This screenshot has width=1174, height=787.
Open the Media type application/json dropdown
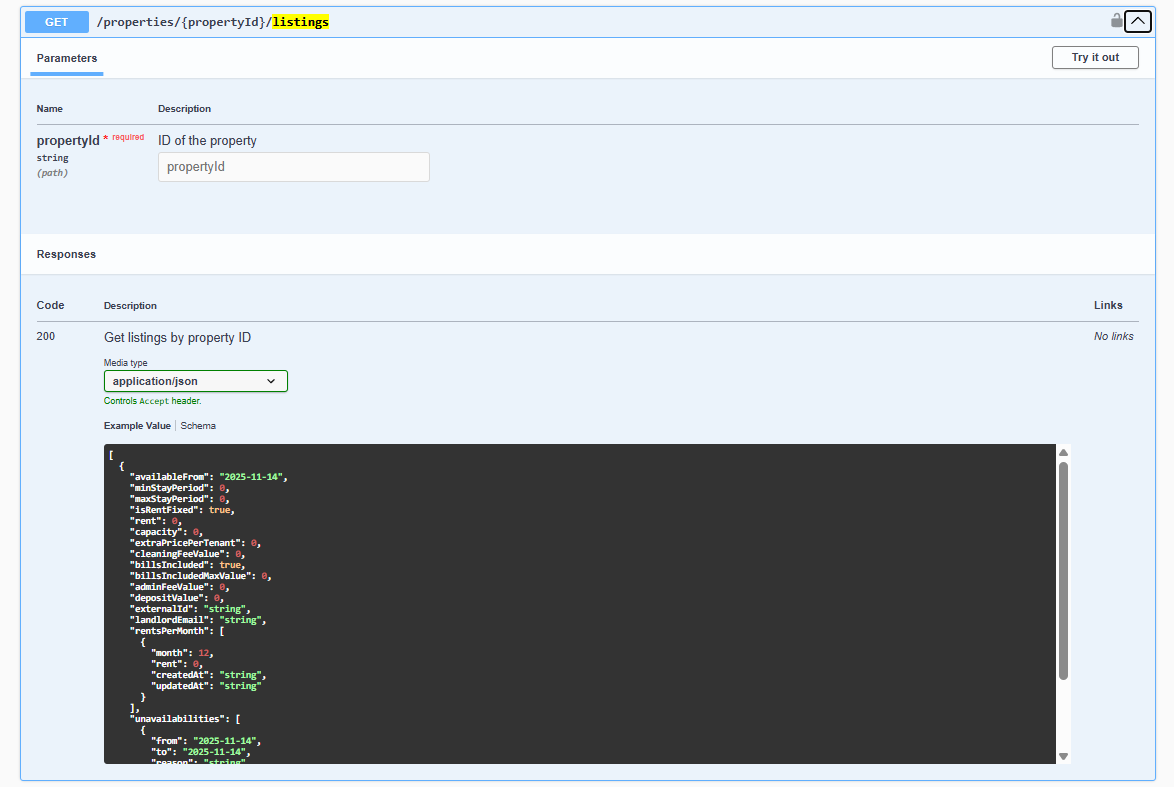point(195,381)
